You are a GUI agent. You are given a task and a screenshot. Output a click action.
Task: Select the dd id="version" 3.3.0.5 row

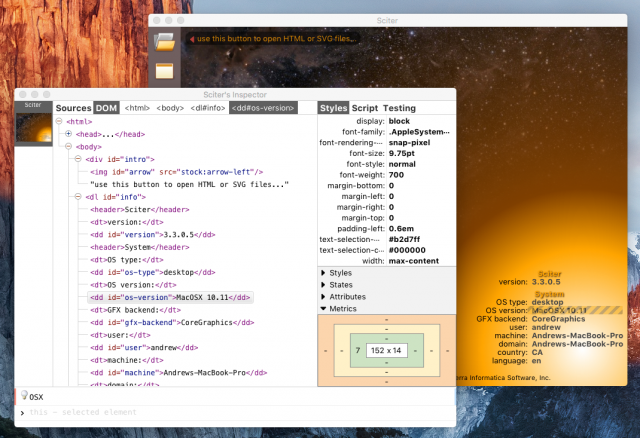(153, 235)
